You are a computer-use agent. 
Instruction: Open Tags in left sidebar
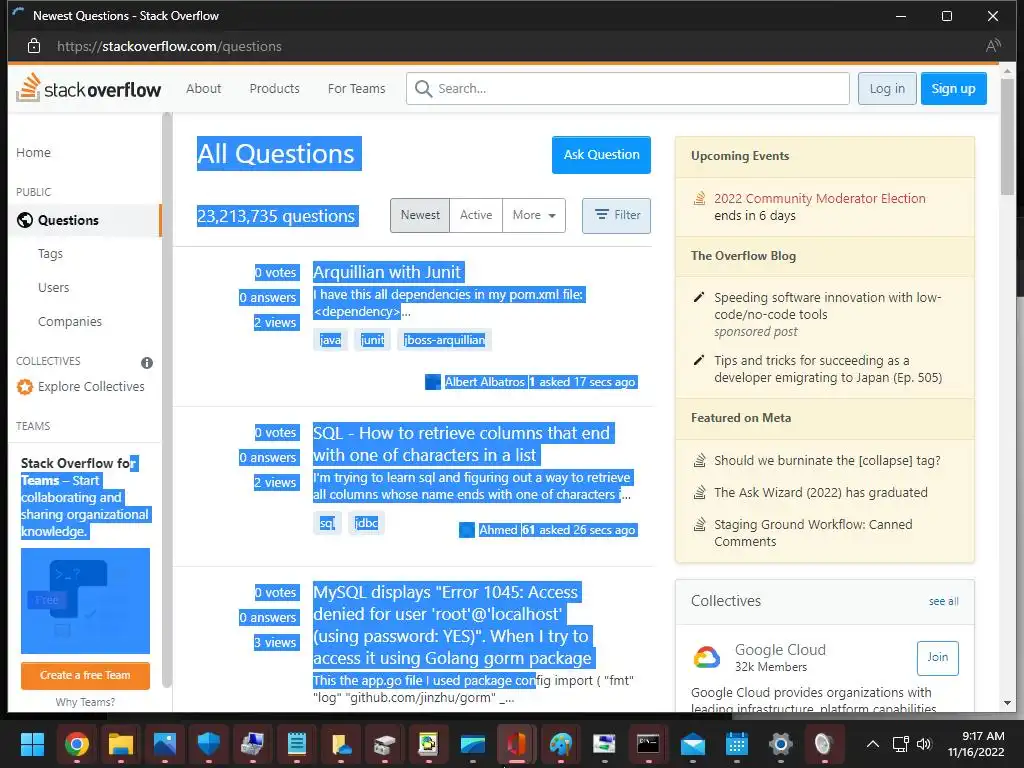click(x=50, y=253)
